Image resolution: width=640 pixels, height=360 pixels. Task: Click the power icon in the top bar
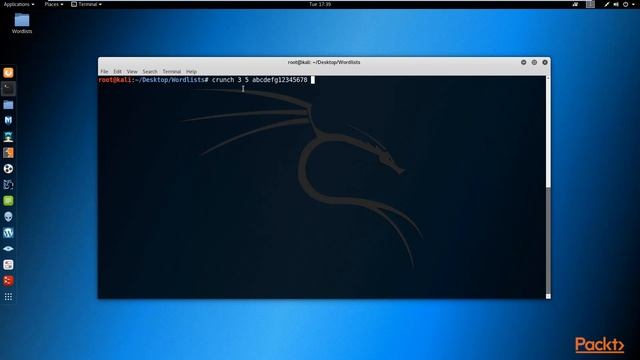coord(625,4)
